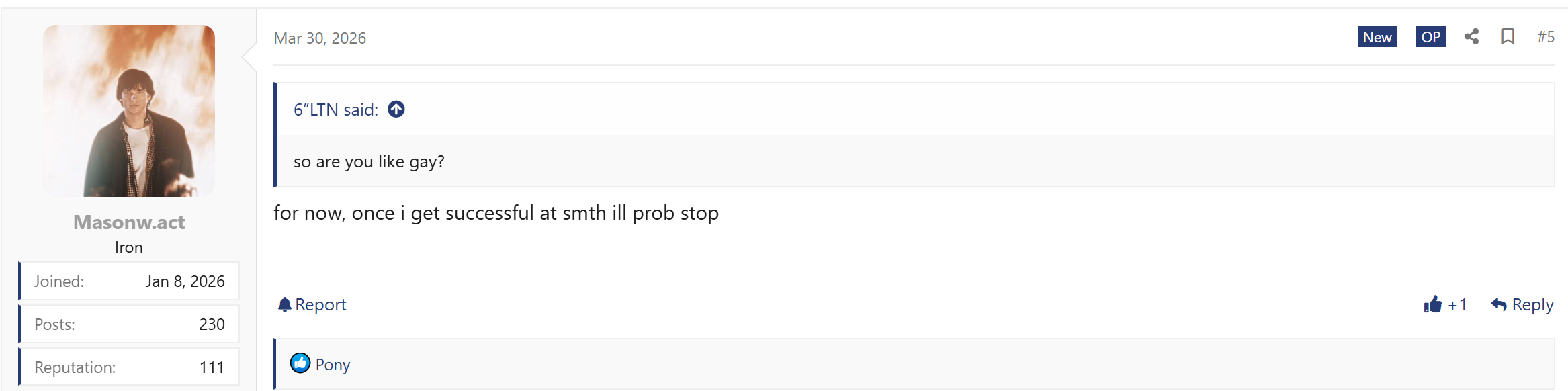Jump to quoted post via up-arrow icon
Image resolution: width=1568 pixels, height=391 pixels.
pyautogui.click(x=396, y=109)
